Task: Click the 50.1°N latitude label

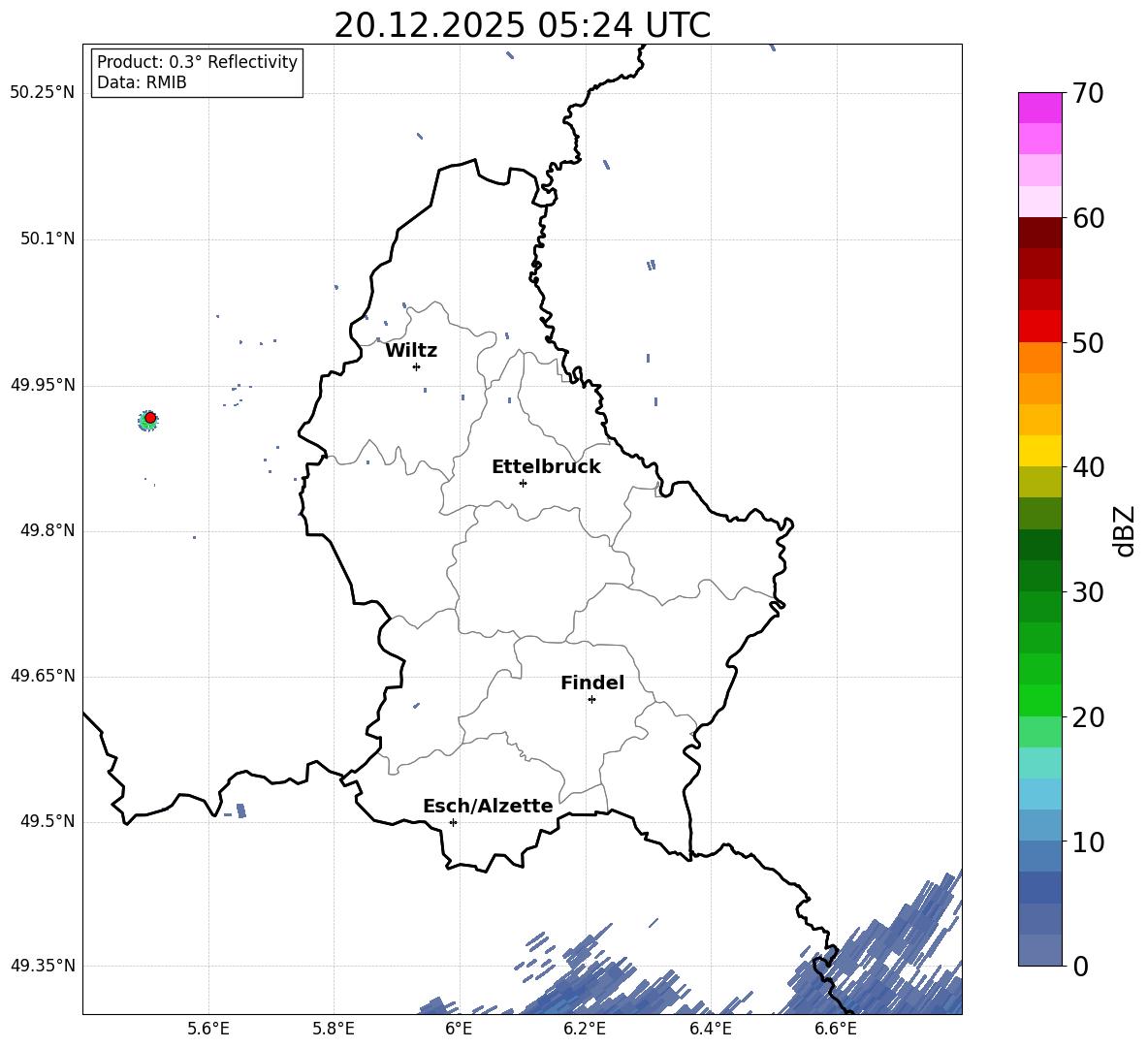Action: [48, 238]
